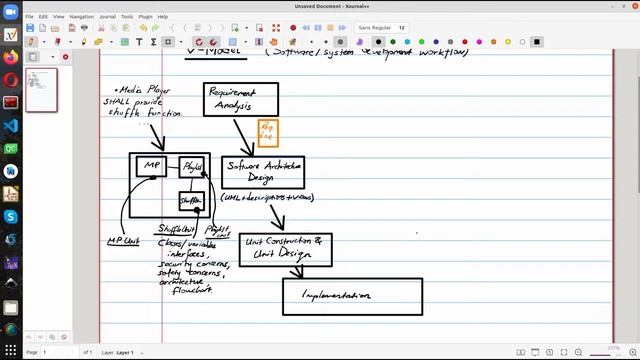Open the insert page dropdown arrow
The width and height of the screenshot is (640, 360).
pyautogui.click(x=247, y=28)
